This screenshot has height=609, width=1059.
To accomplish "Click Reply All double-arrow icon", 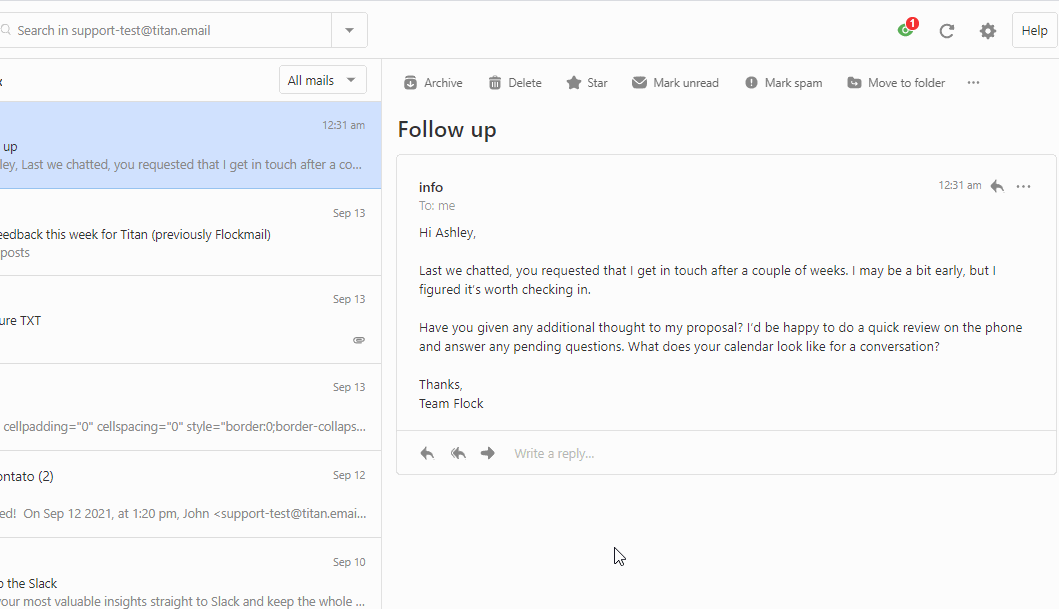I will pyautogui.click(x=457, y=452).
